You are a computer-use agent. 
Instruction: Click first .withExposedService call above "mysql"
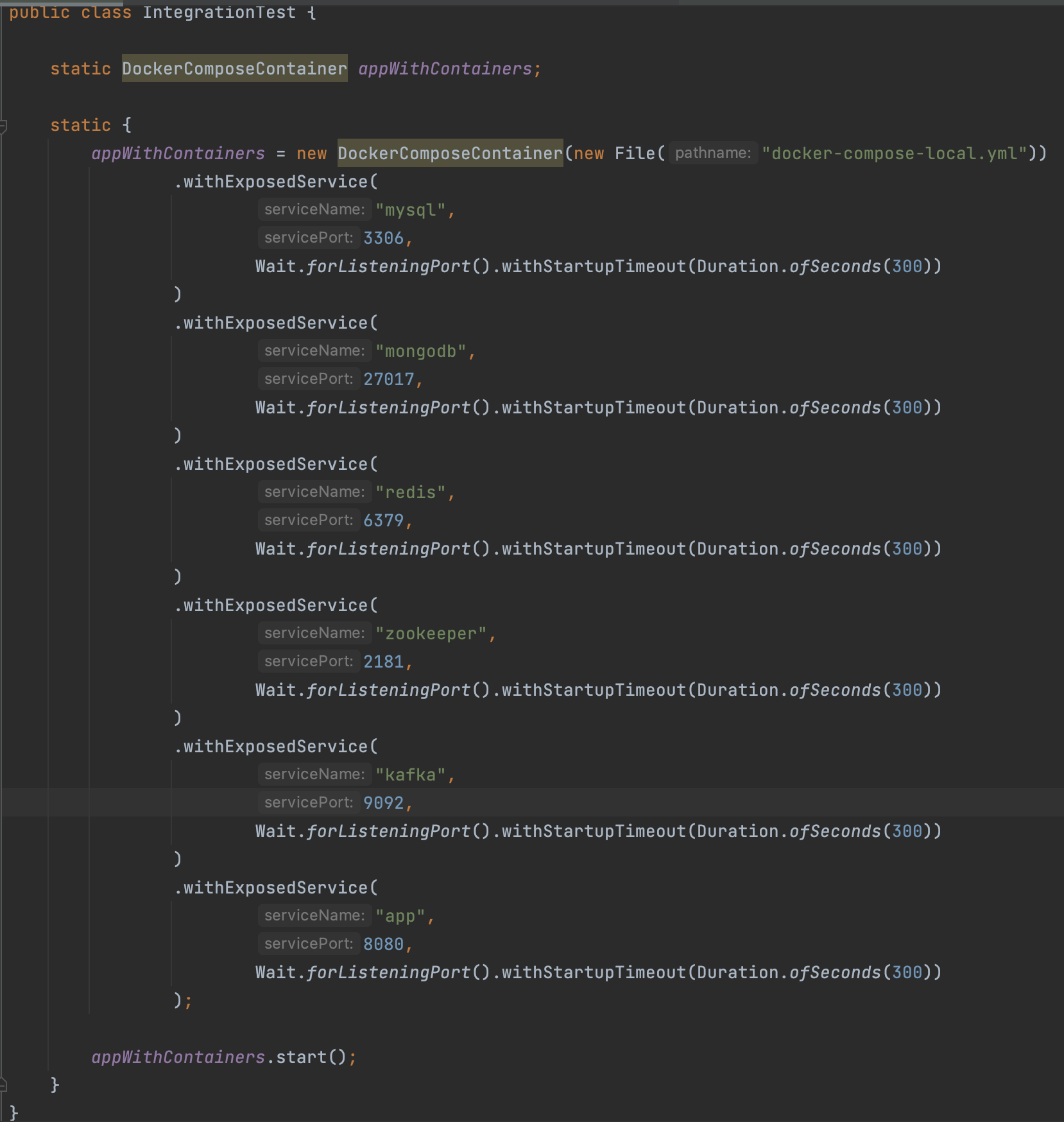276,182
